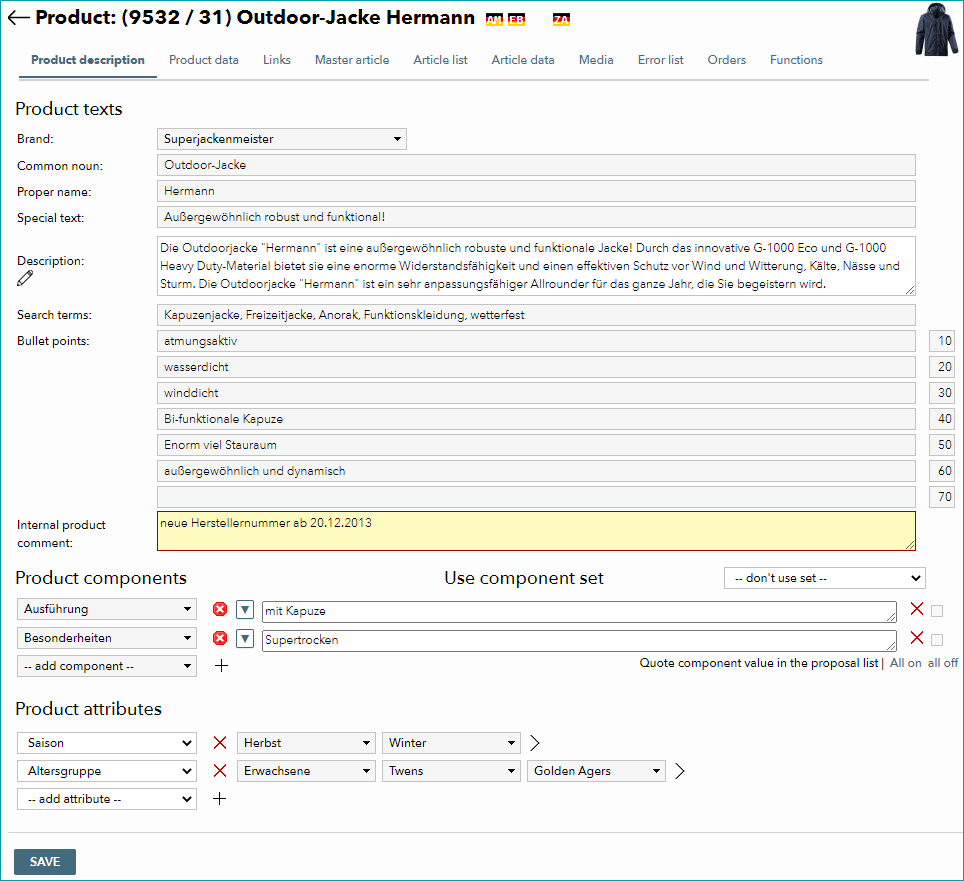Open the Saison attribute dropdown

tap(107, 743)
